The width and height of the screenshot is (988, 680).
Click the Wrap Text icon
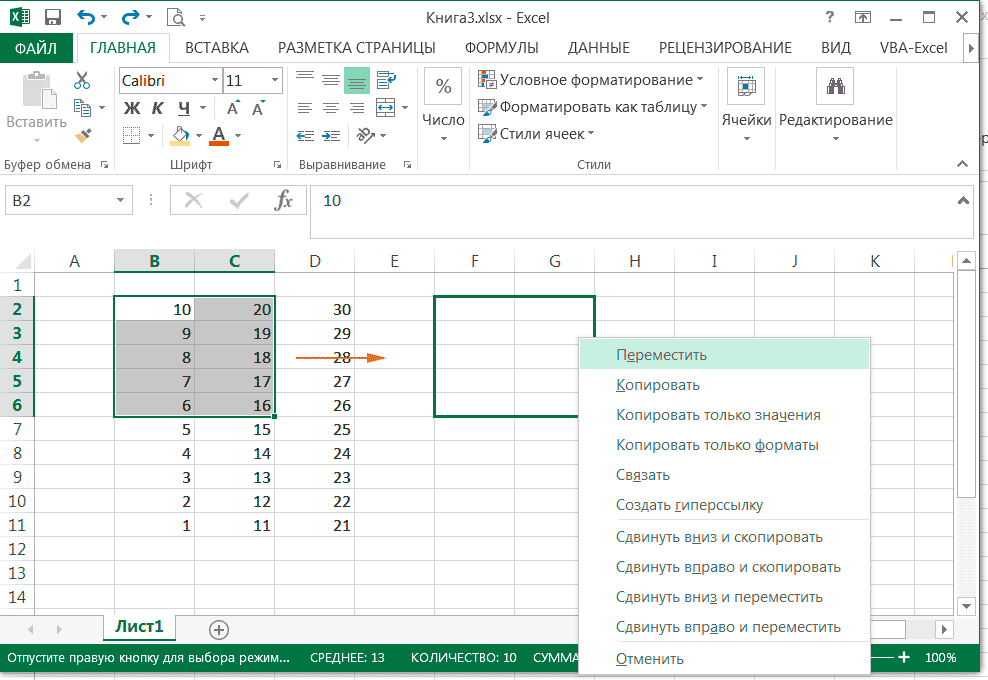tap(385, 80)
